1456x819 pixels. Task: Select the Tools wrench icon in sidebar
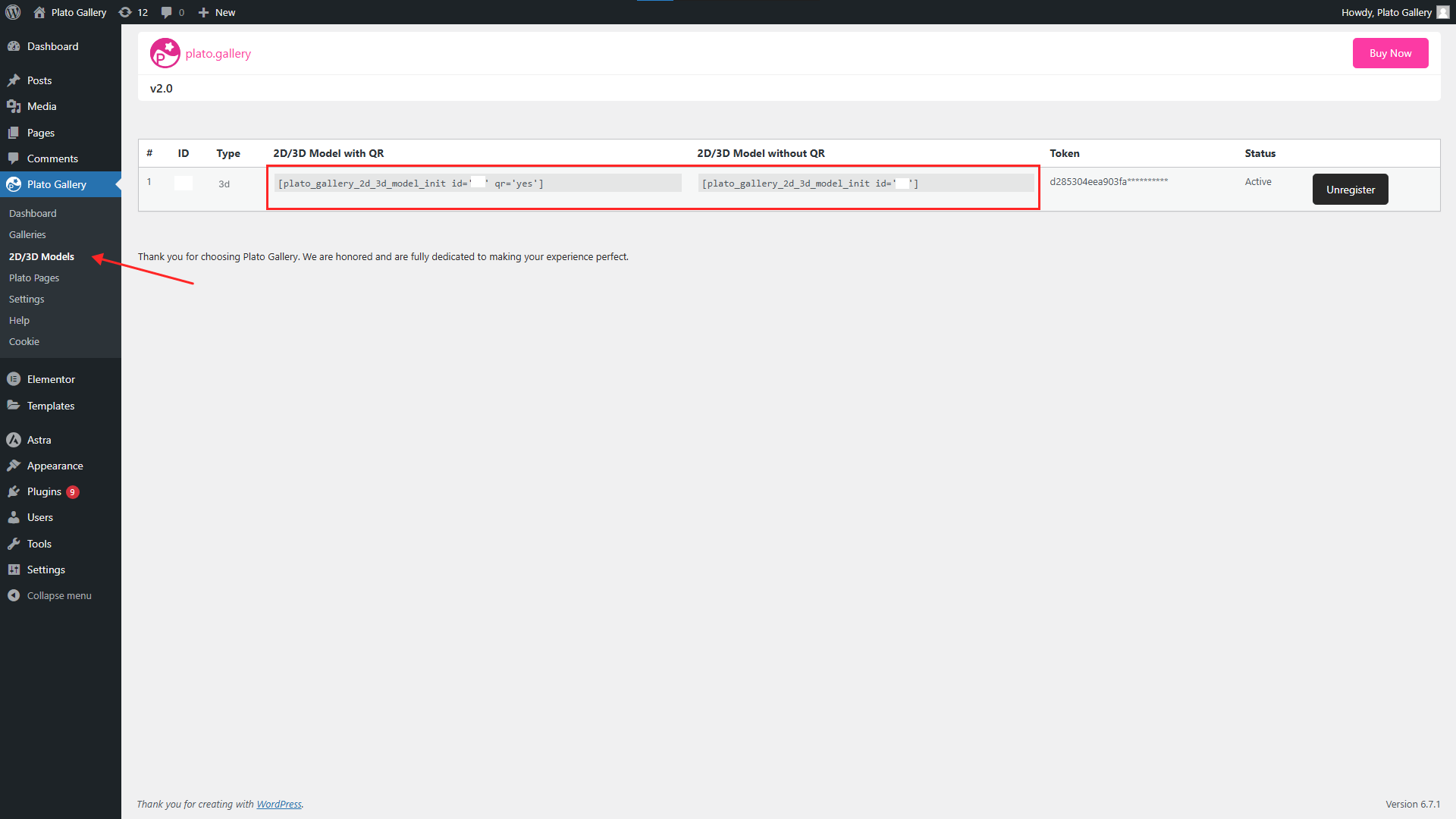pyautogui.click(x=15, y=543)
